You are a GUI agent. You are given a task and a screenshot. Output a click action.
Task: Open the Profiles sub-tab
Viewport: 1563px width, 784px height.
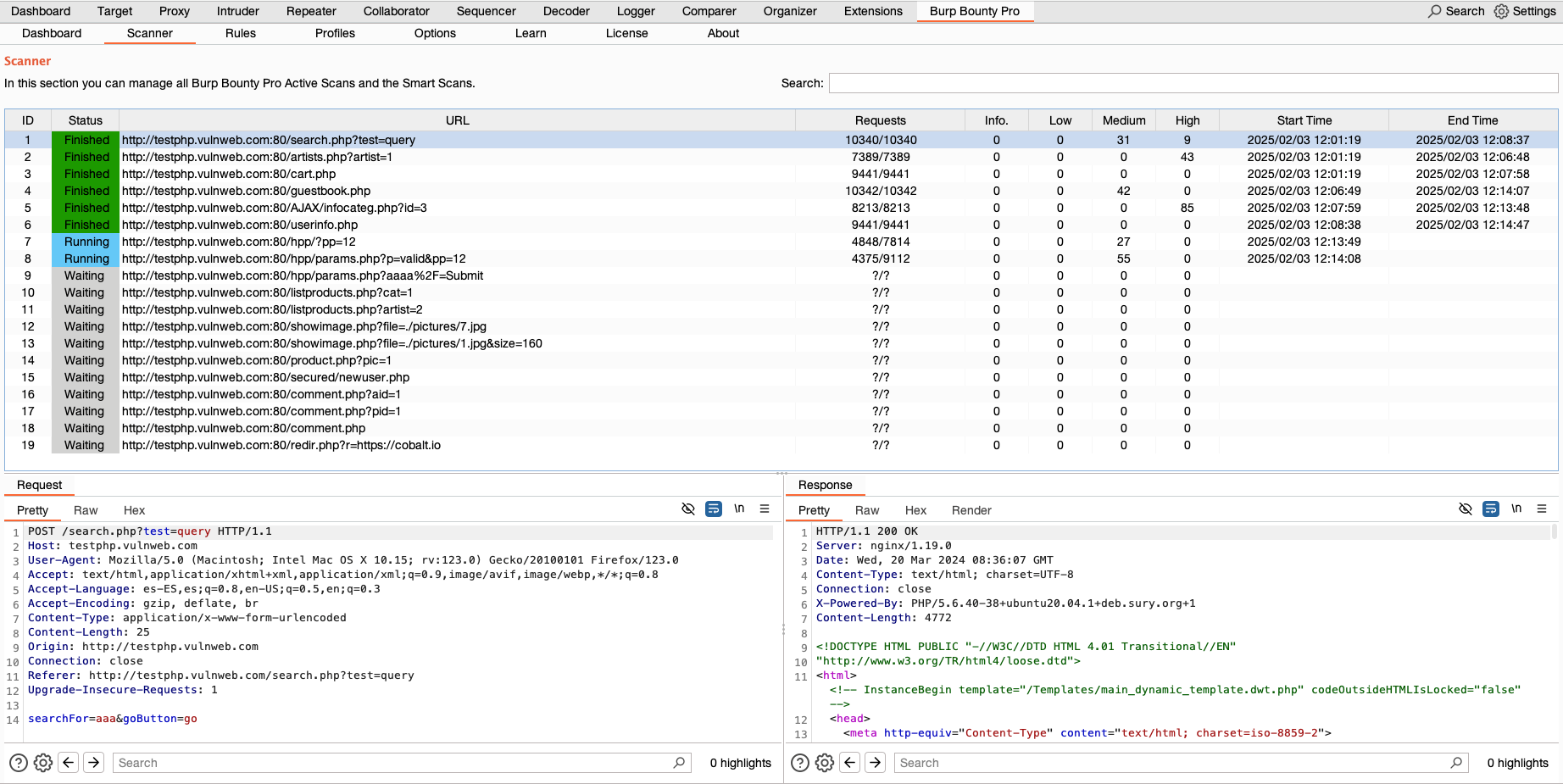tap(335, 33)
